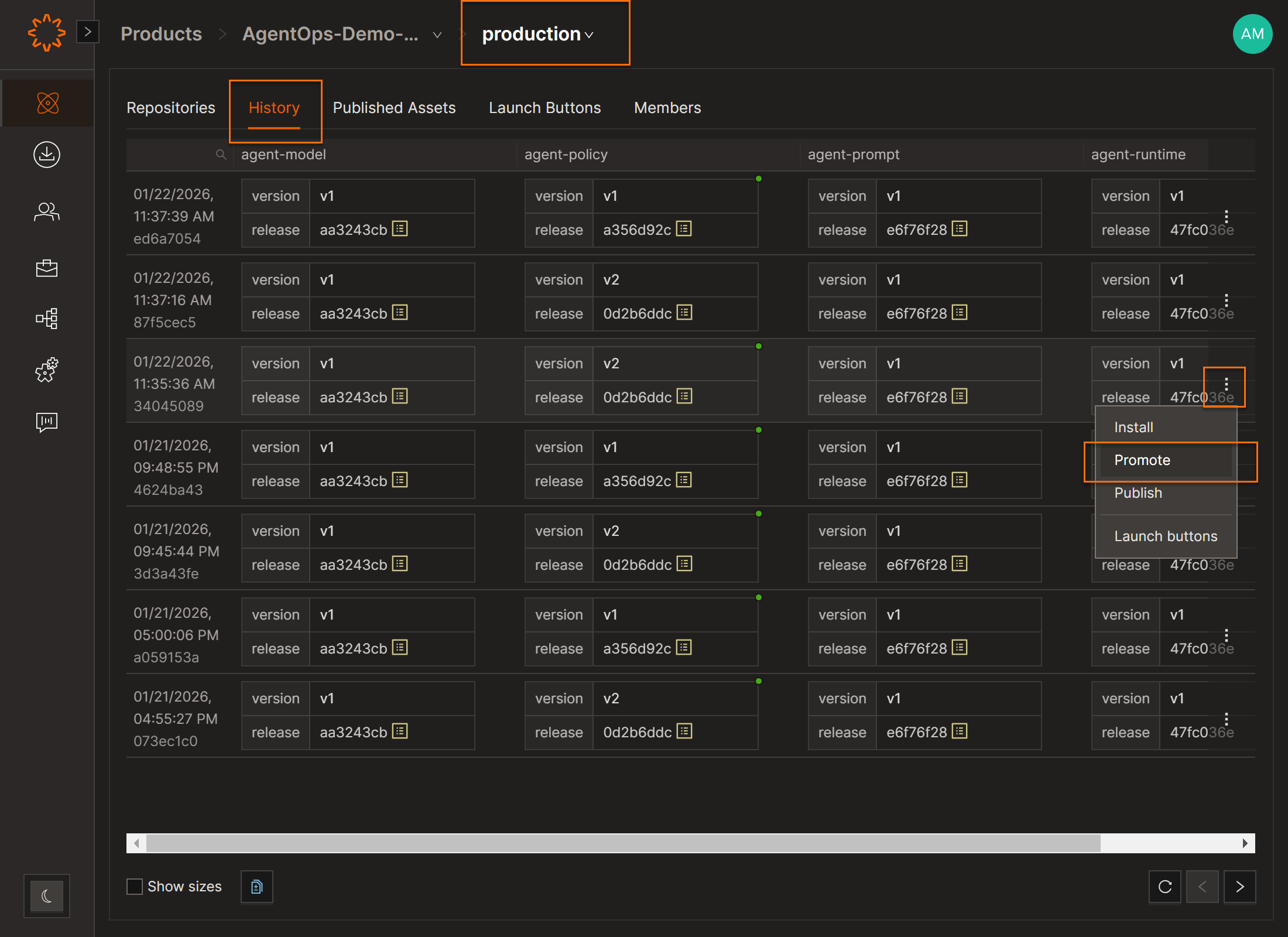Image resolution: width=1288 pixels, height=937 pixels.
Task: Open the feedback chat icon in the sidebar
Action: point(47,422)
